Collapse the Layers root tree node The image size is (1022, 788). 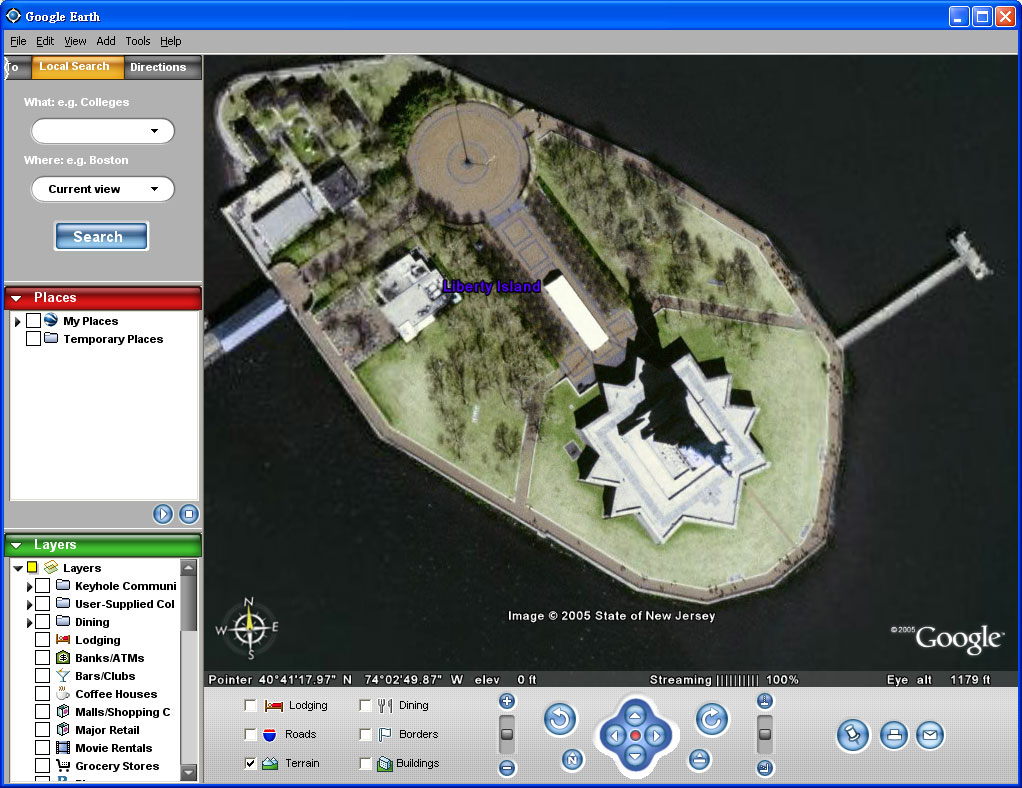click(x=18, y=568)
